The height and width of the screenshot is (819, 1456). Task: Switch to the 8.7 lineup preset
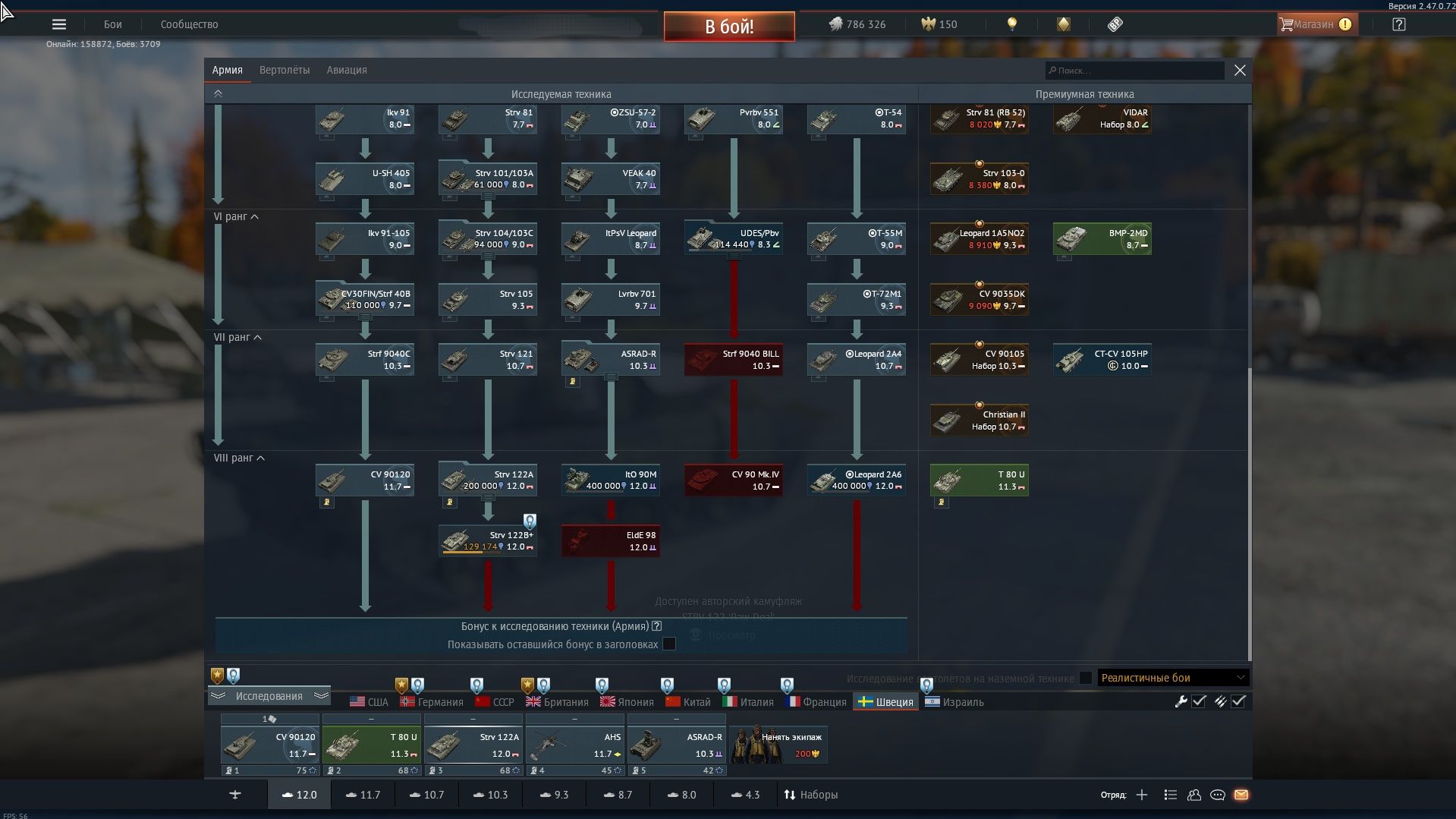coord(618,795)
